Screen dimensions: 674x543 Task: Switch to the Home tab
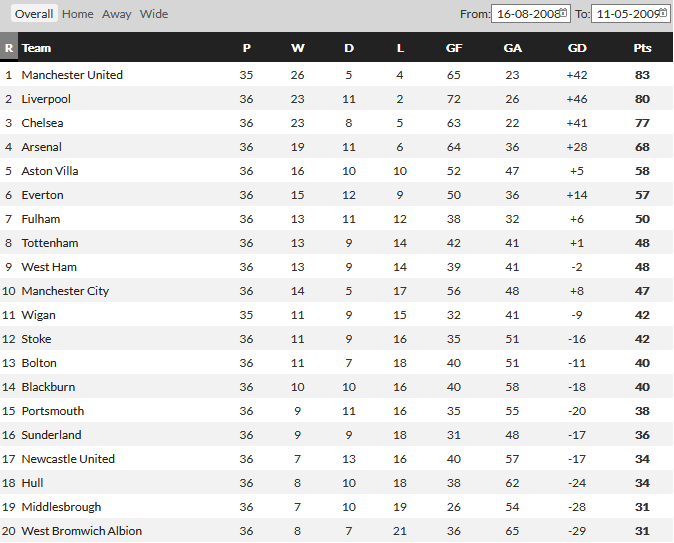click(x=77, y=14)
